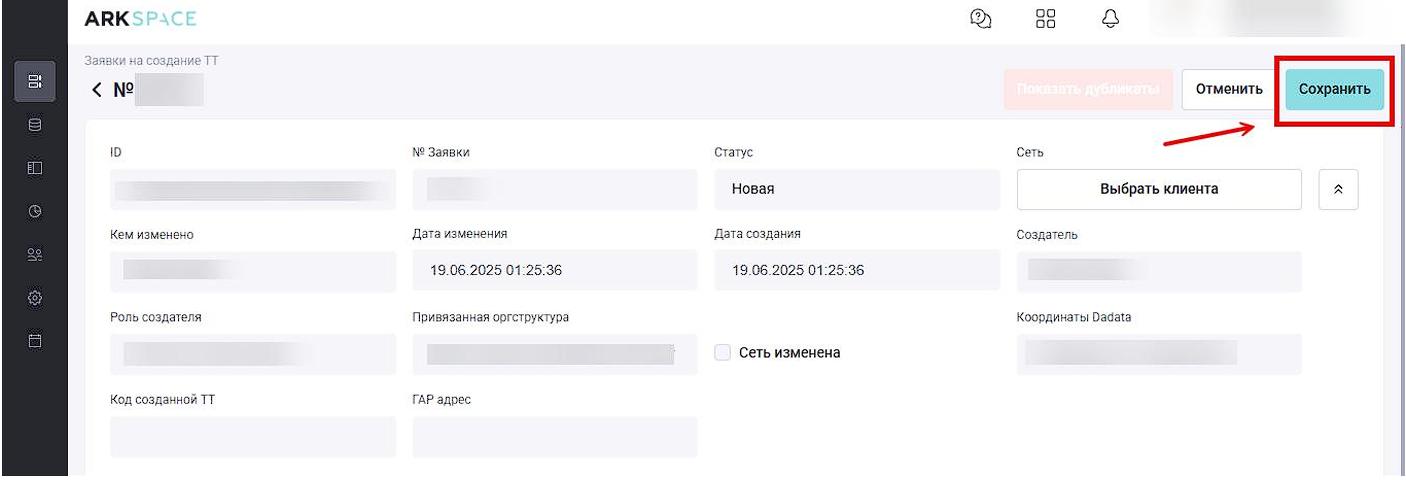Open settings gear in sidebar
The image size is (1406, 480).
coord(35,297)
